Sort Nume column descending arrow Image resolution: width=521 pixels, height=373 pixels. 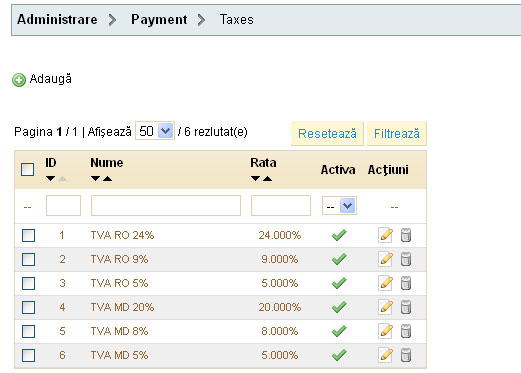96,179
